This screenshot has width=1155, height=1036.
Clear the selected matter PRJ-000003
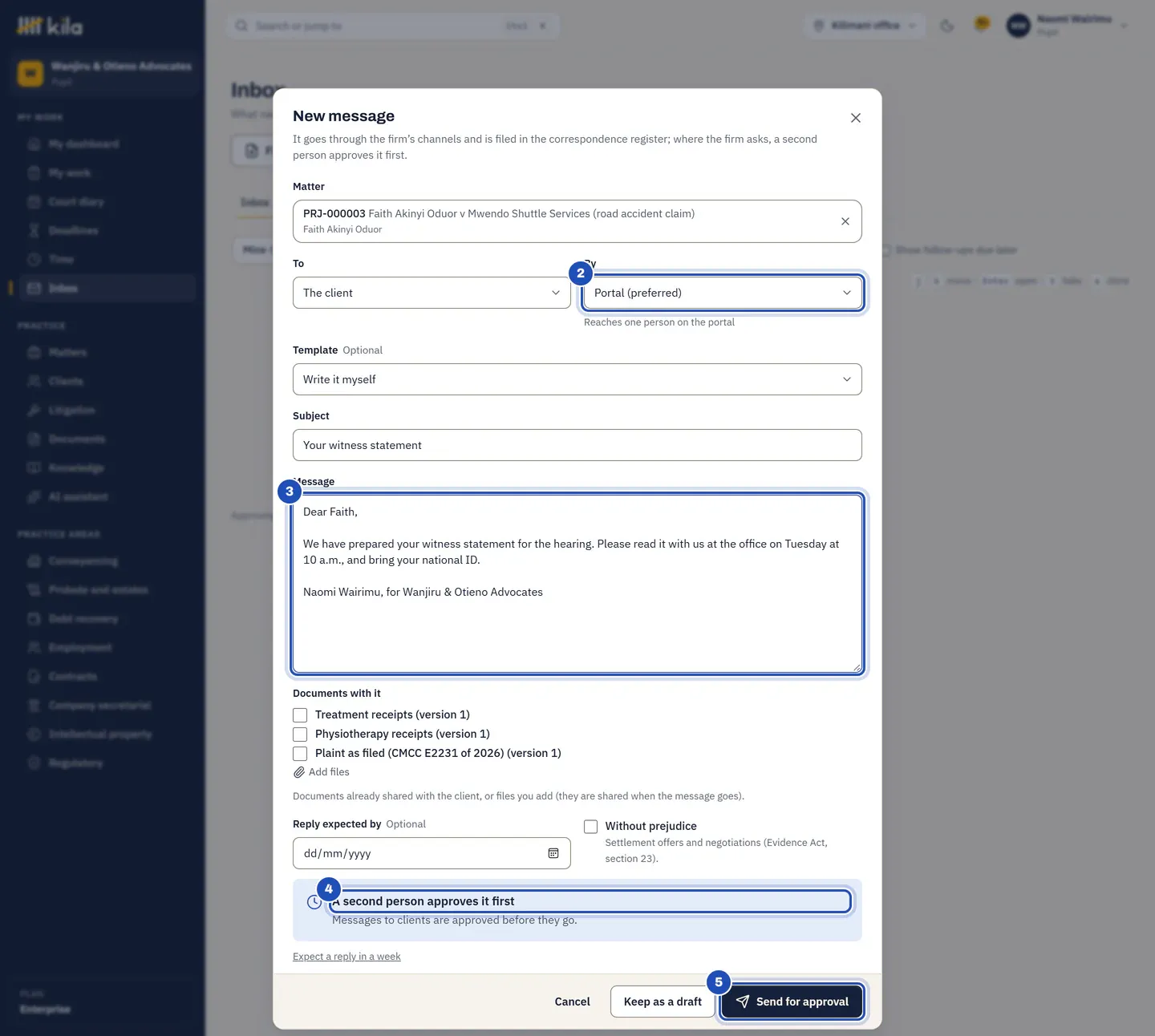click(845, 221)
